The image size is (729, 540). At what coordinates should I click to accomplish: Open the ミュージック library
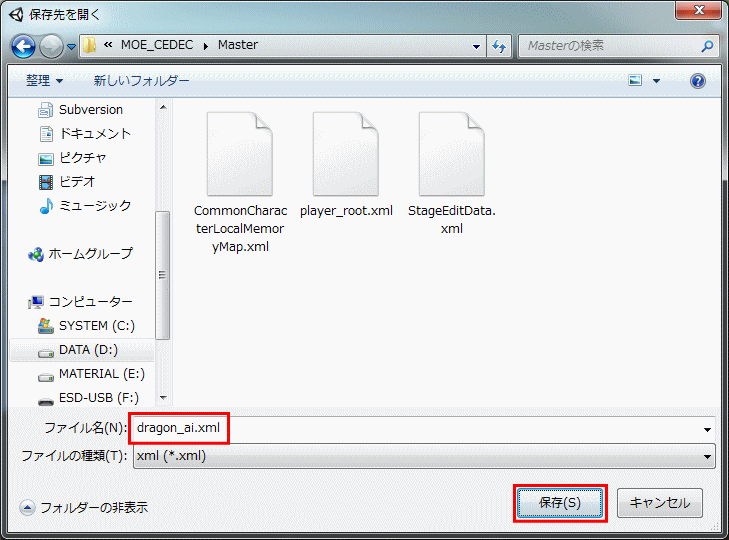(x=85, y=206)
